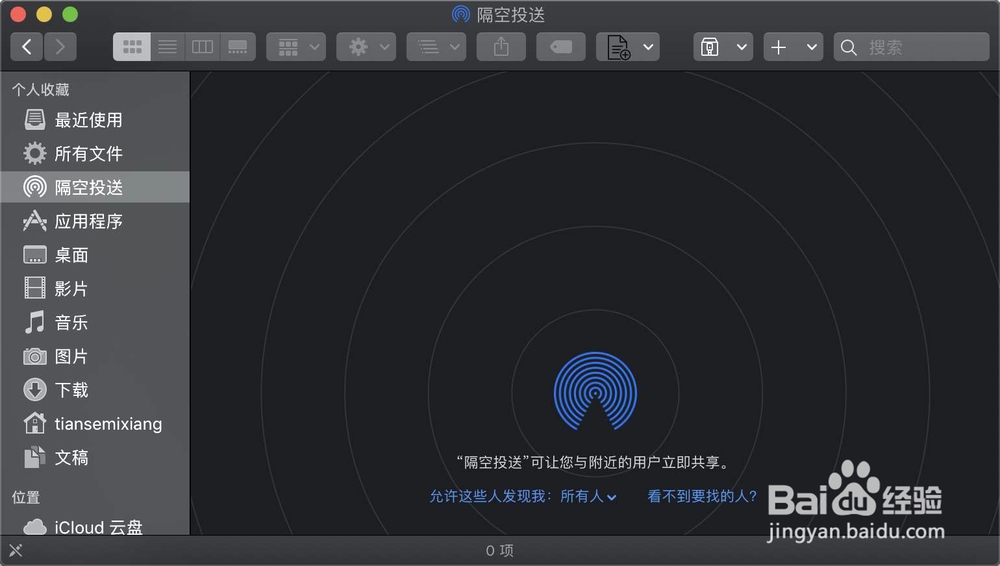Open the 允许这些人发现我: 所有人 dropdown
The image size is (1000, 566).
(x=523, y=496)
